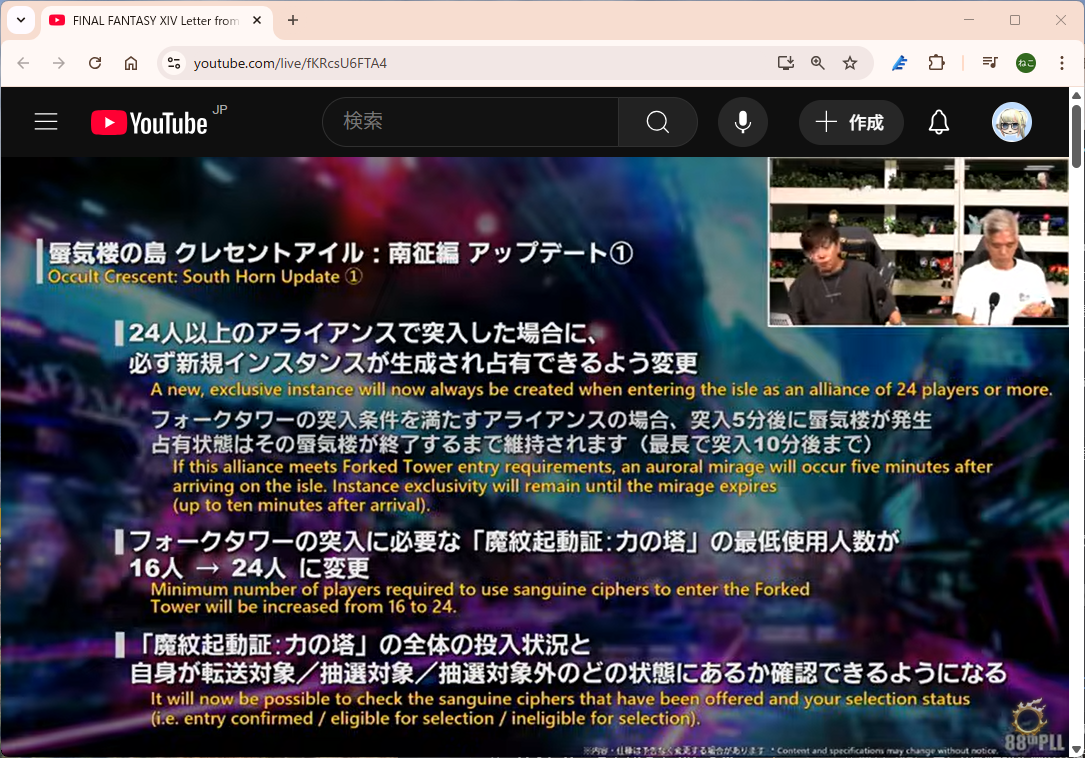Close the FINAL FANTASY XIV tab
This screenshot has width=1085, height=758.
tap(257, 20)
